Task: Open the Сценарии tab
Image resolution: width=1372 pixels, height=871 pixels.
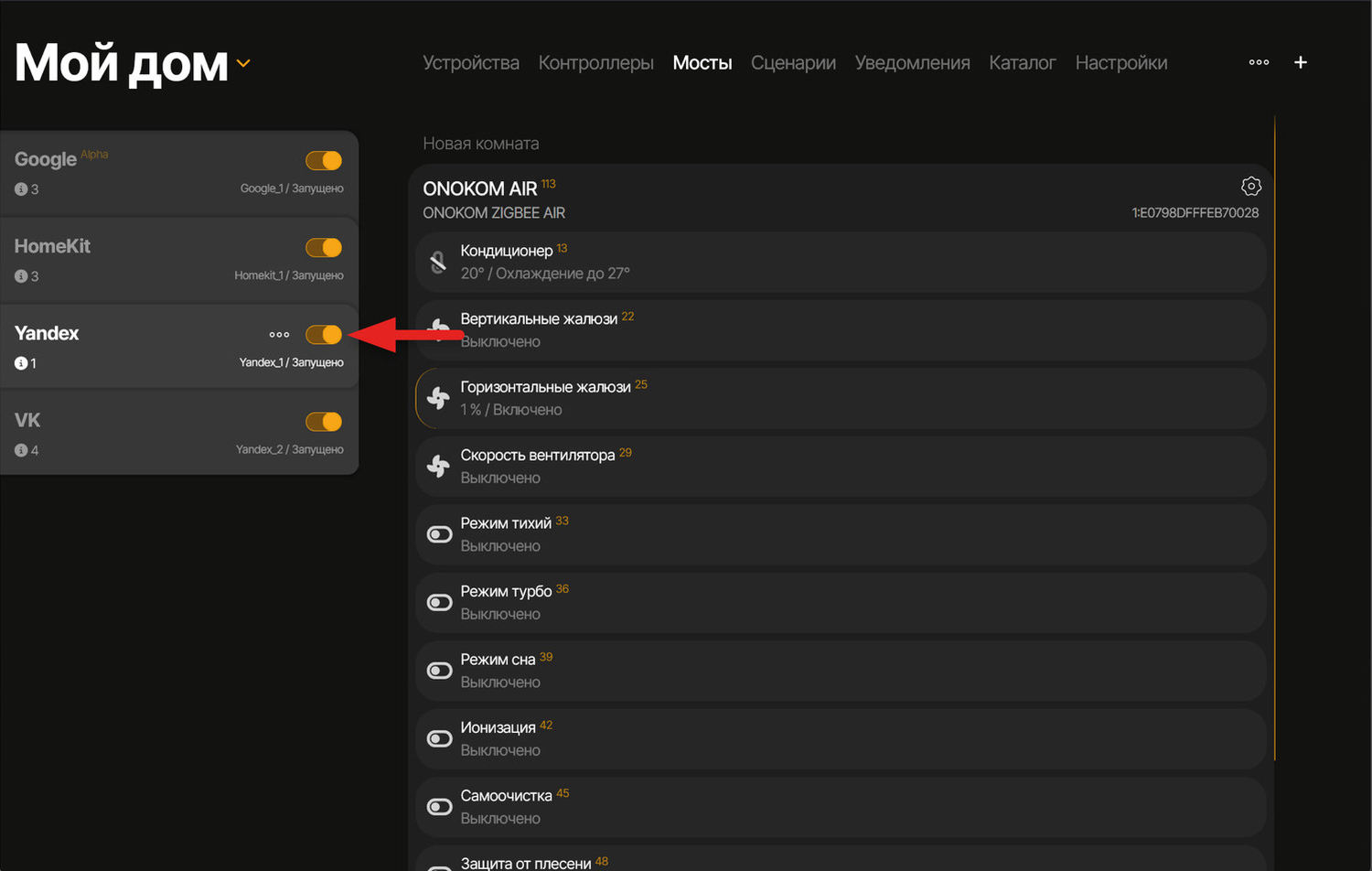Action: click(793, 63)
